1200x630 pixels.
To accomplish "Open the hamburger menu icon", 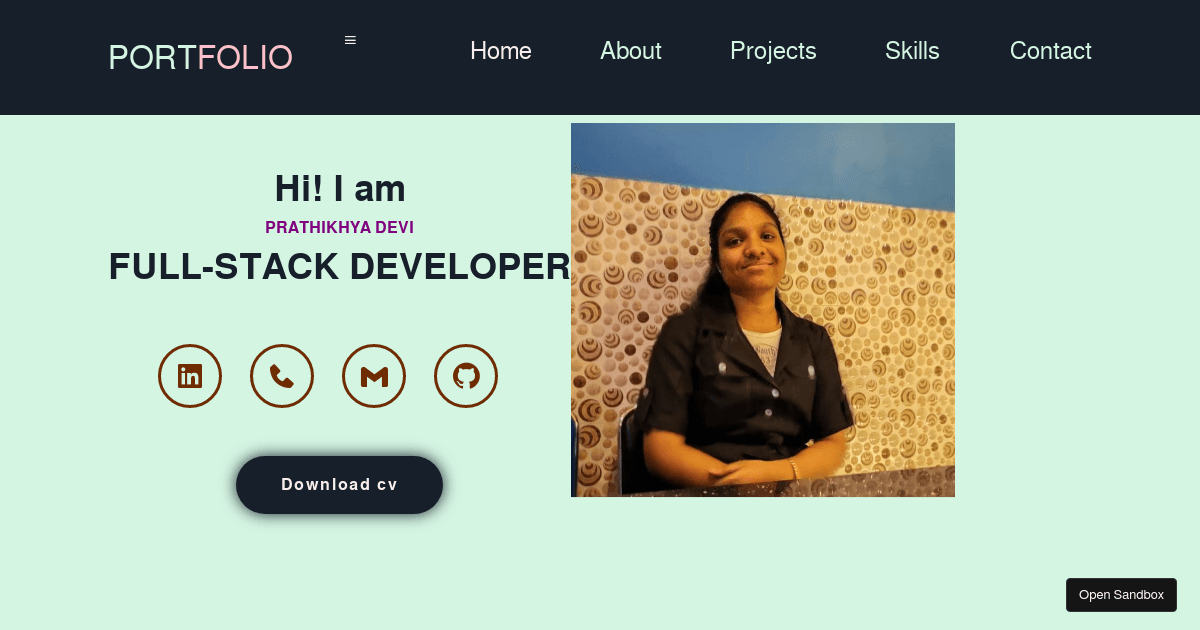I will tap(350, 39).
